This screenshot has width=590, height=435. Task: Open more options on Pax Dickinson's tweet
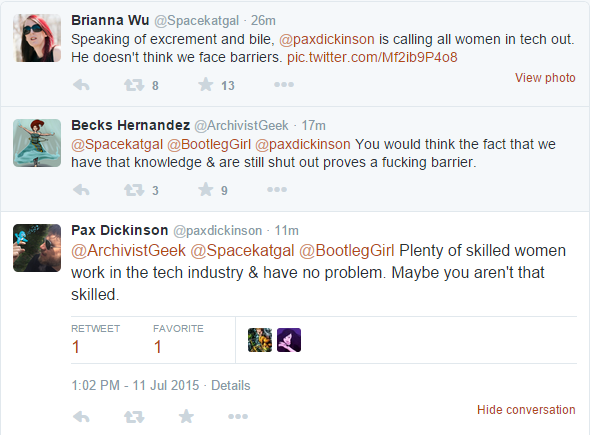[x=238, y=416]
